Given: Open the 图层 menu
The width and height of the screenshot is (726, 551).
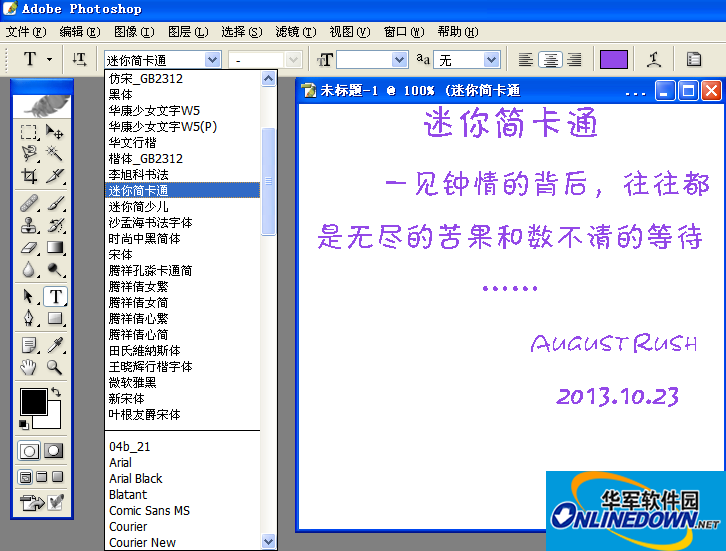Looking at the screenshot, I should point(188,32).
